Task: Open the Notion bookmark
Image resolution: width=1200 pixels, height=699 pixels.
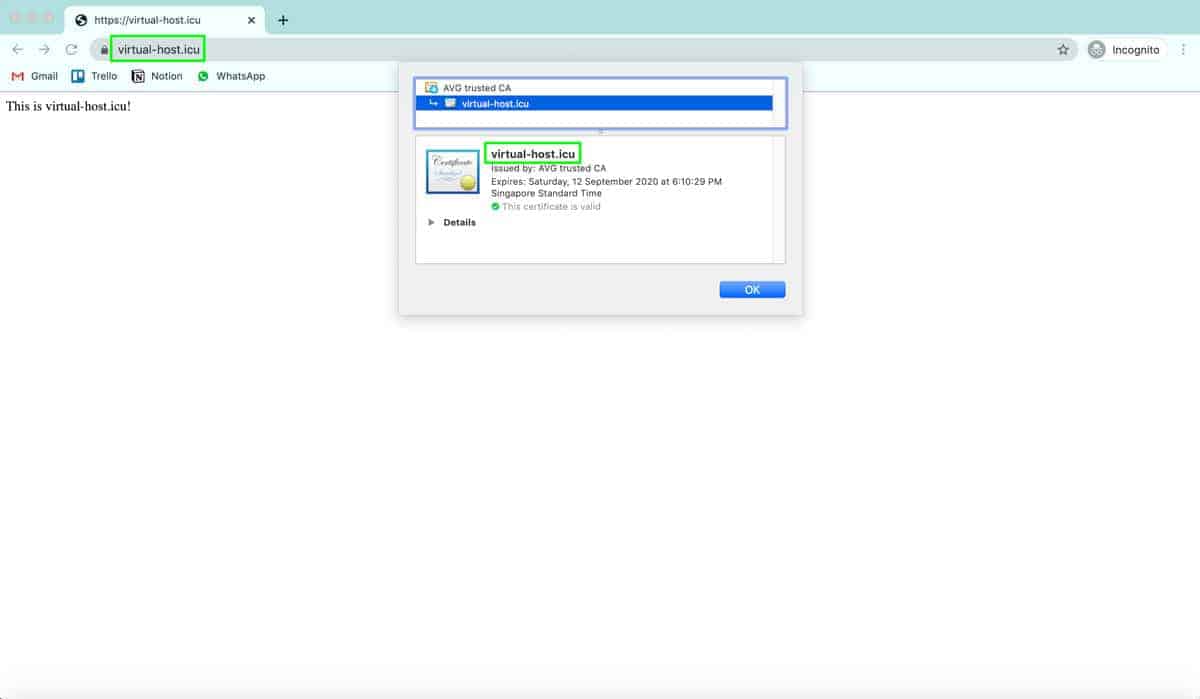Action: coord(156,75)
